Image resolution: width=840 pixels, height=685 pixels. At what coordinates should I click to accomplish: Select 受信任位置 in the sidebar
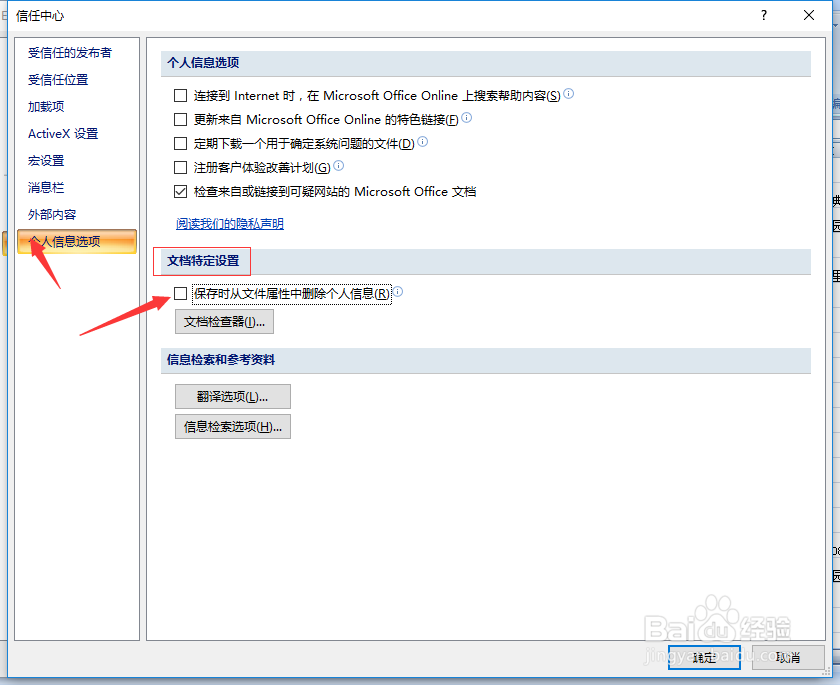(x=58, y=80)
